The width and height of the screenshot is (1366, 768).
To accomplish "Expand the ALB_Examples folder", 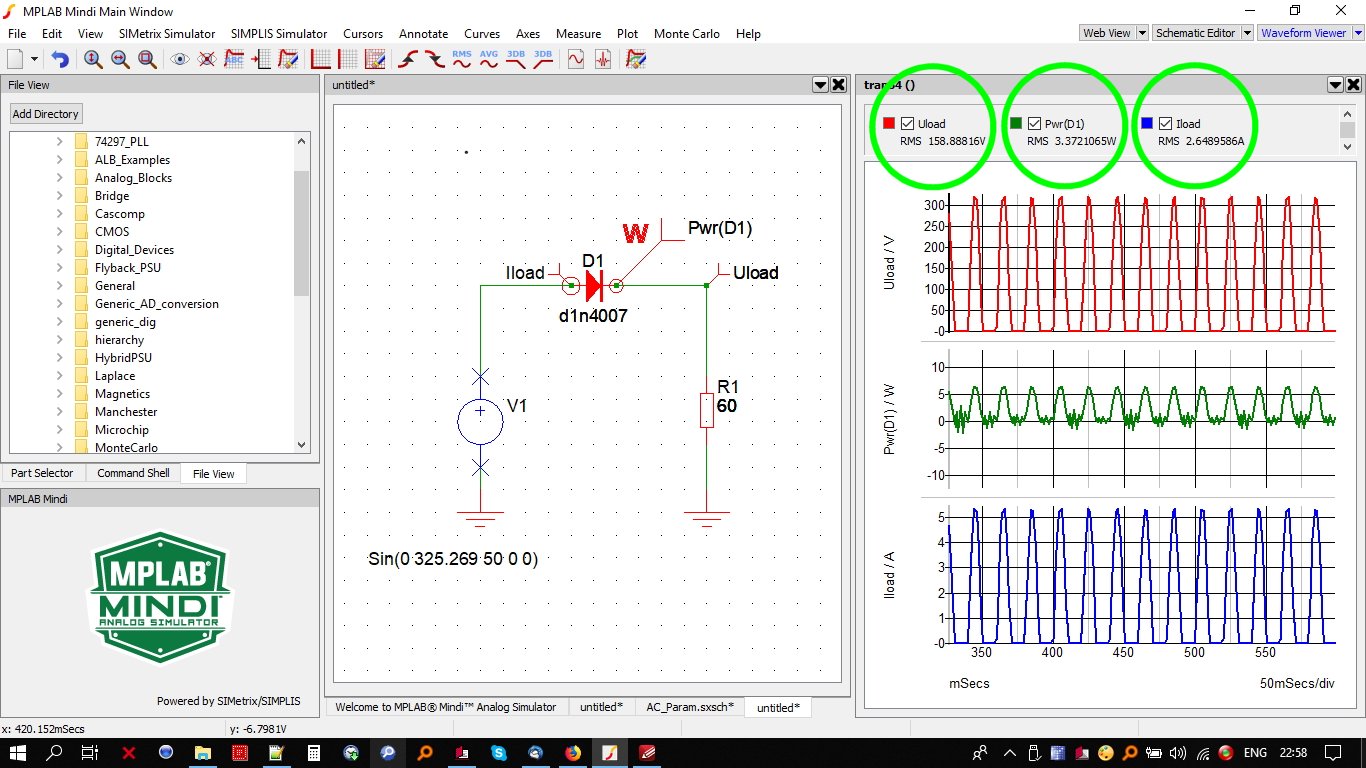I will (59, 160).
